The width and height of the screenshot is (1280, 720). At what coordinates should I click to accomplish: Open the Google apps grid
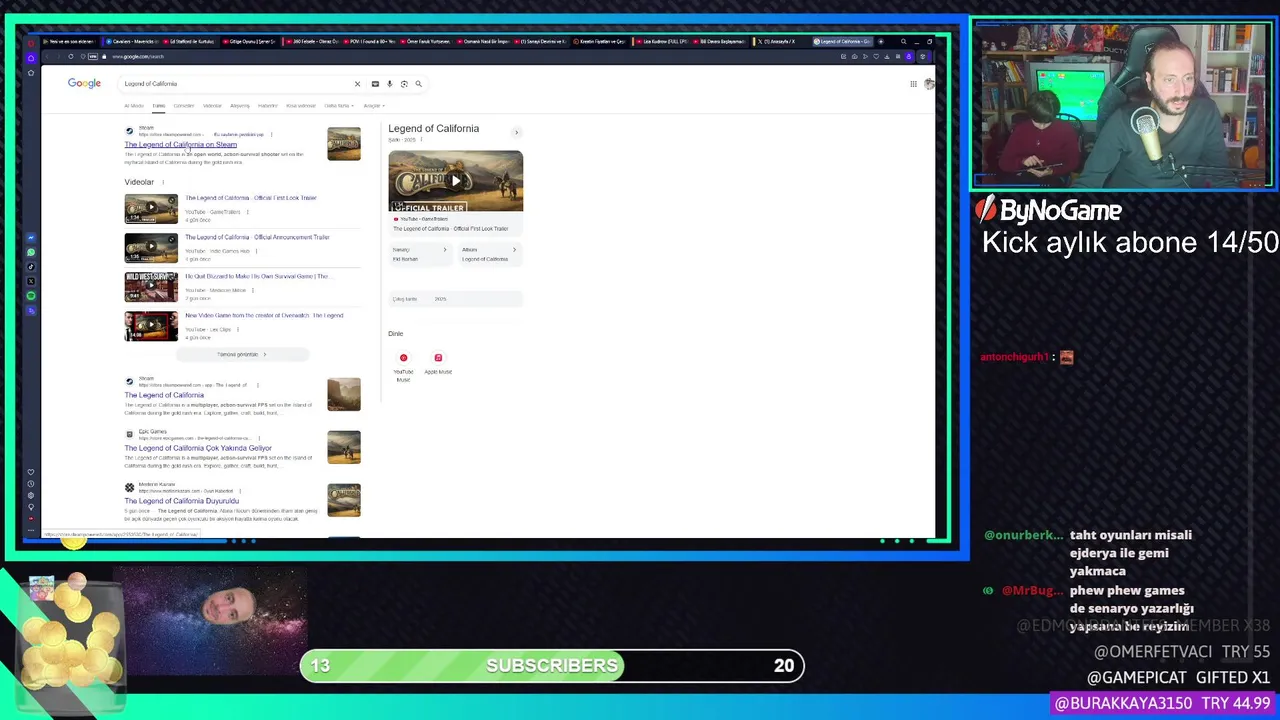click(913, 84)
